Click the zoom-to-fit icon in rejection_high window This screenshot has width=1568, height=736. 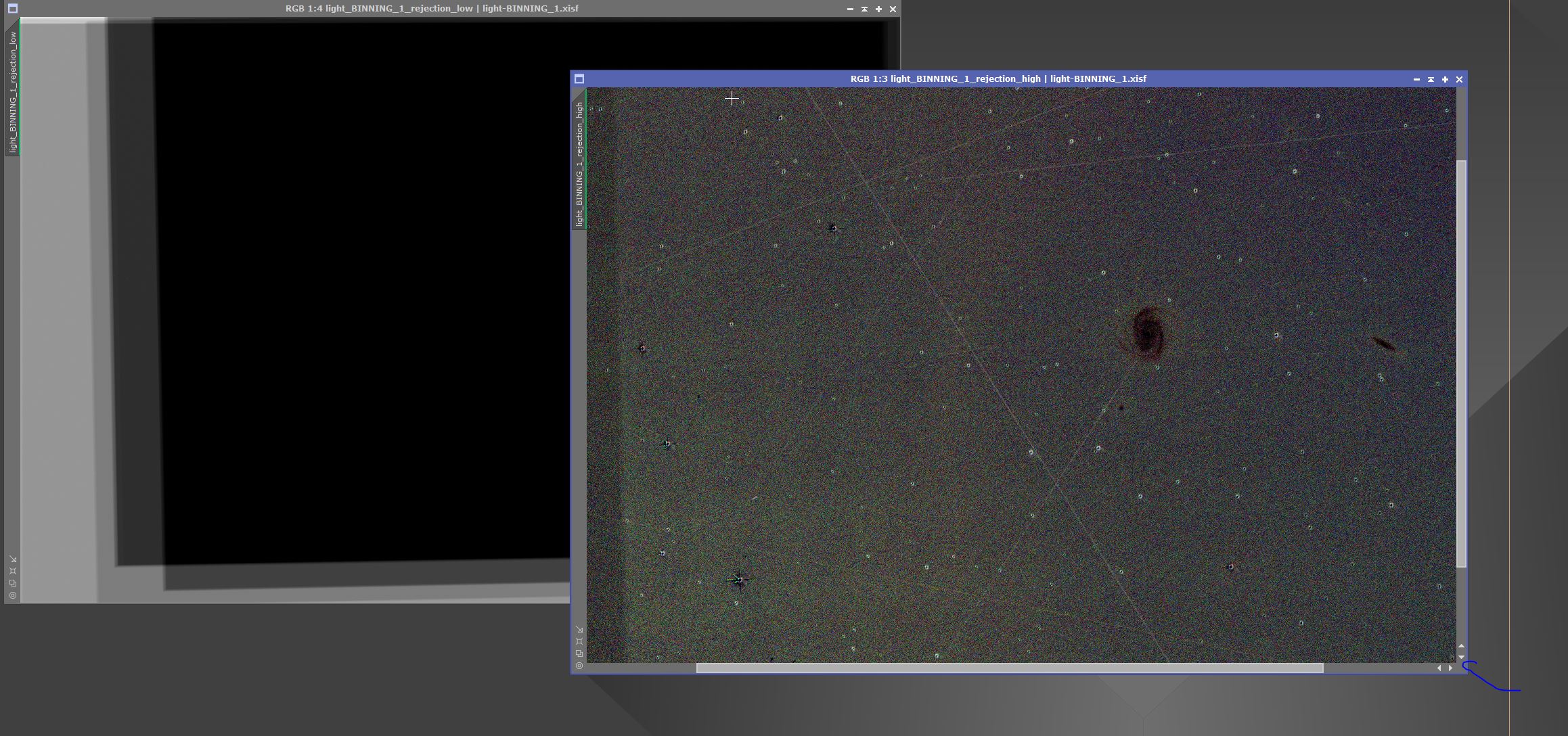coord(579,641)
